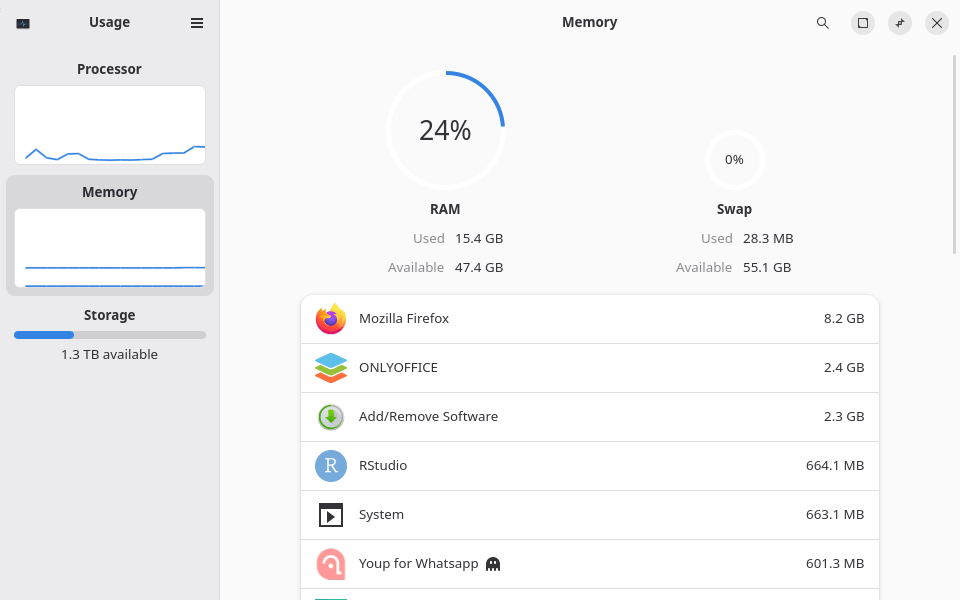The image size is (960, 600).
Task: Click the ghost icon beside Youp for Whatsapp
Action: tap(492, 563)
